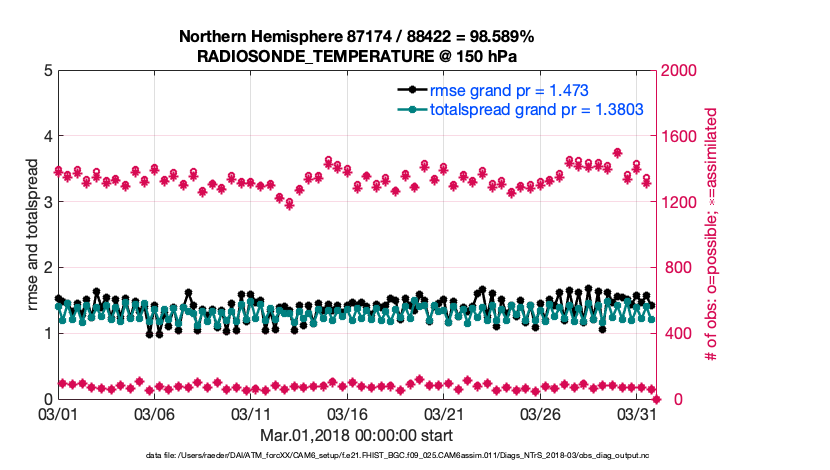Click the 'rmse and totalspread' left axis label
830x470 pixels.
pyautogui.click(x=32, y=235)
